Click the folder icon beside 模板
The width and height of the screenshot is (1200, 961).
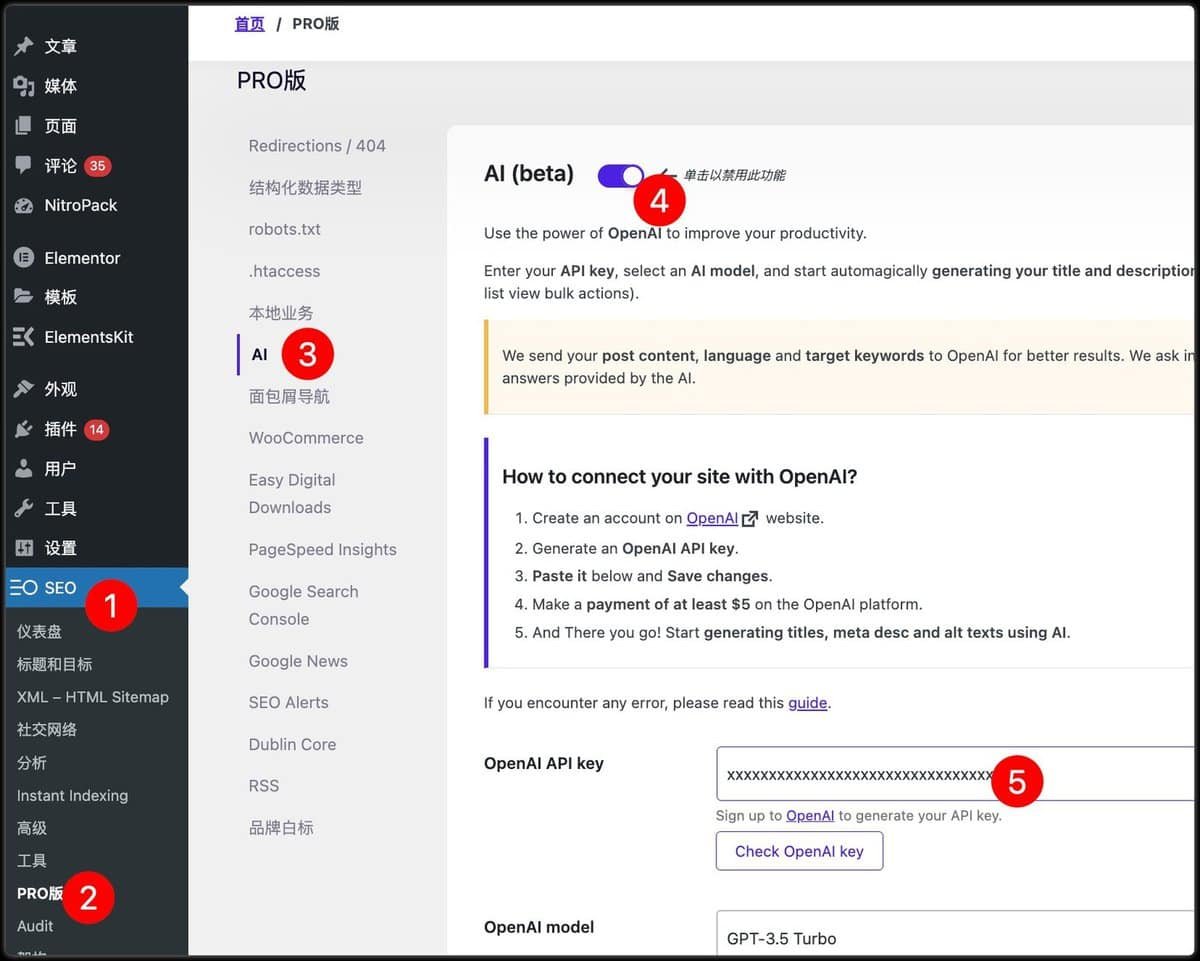point(24,297)
